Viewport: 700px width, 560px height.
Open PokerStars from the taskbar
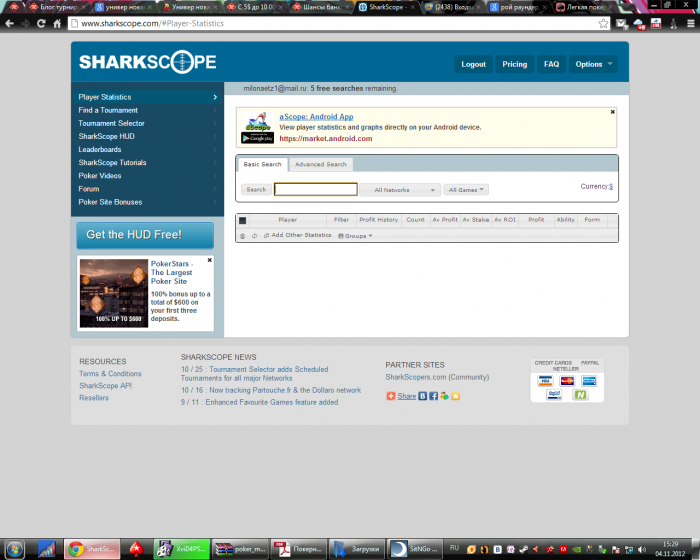(x=136, y=549)
